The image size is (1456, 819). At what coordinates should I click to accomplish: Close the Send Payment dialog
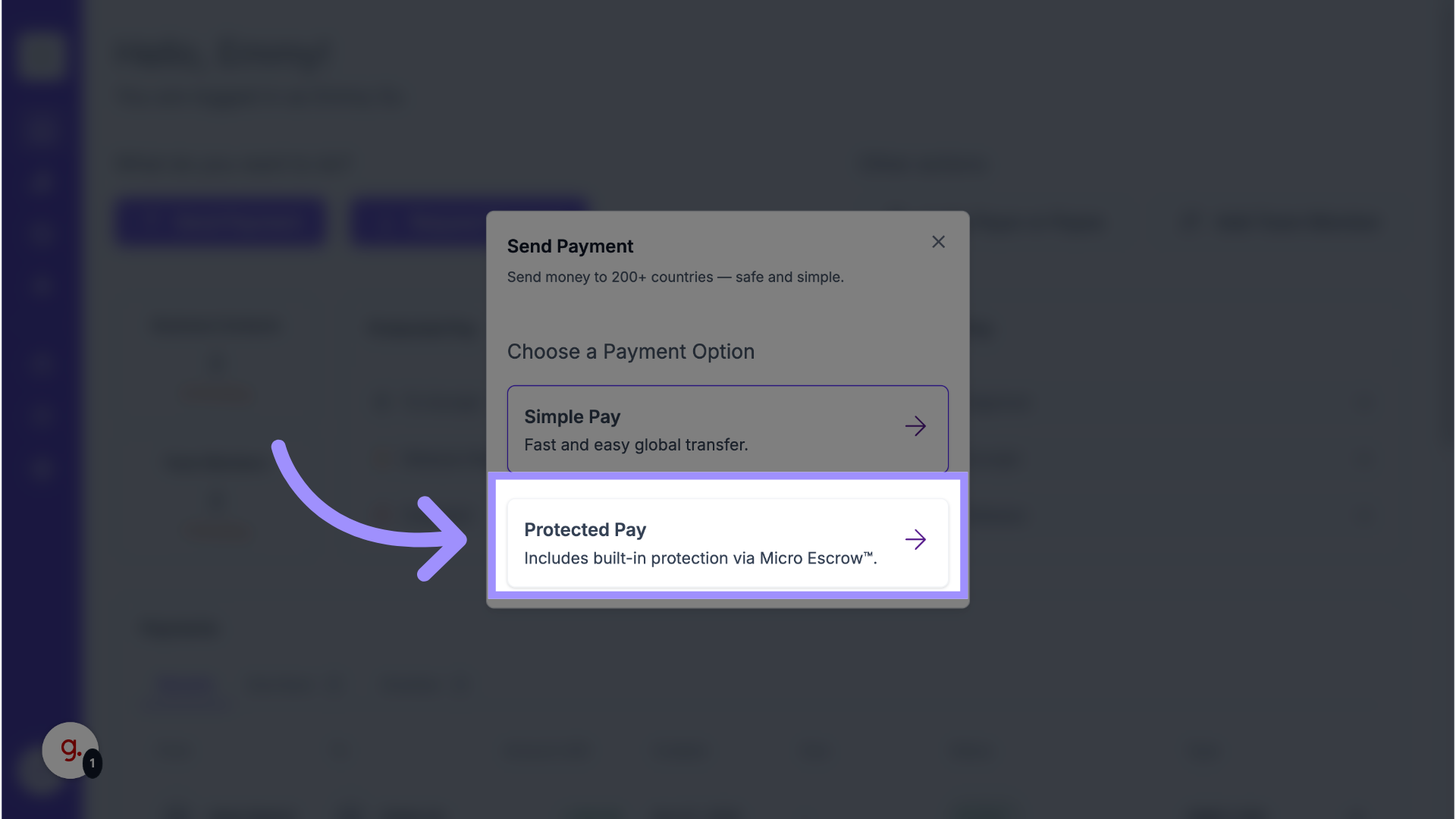pyautogui.click(x=938, y=242)
